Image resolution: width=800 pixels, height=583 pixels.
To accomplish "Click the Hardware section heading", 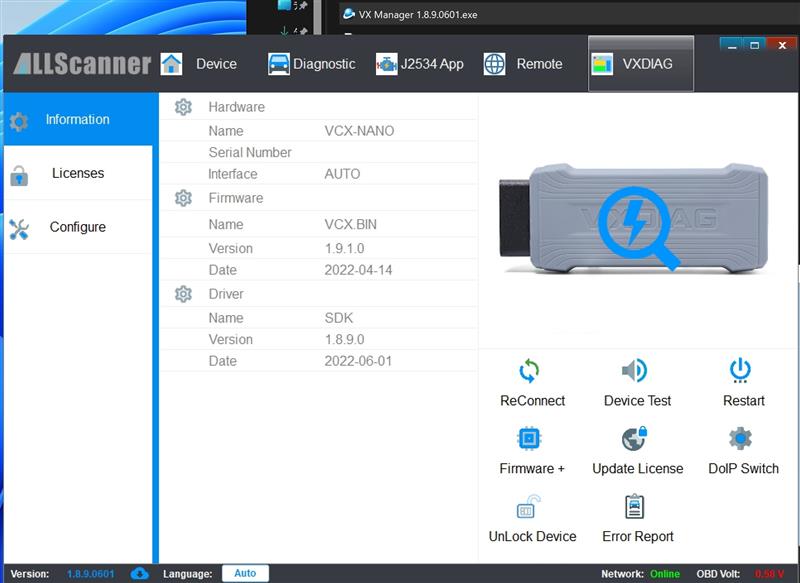I will (237, 107).
